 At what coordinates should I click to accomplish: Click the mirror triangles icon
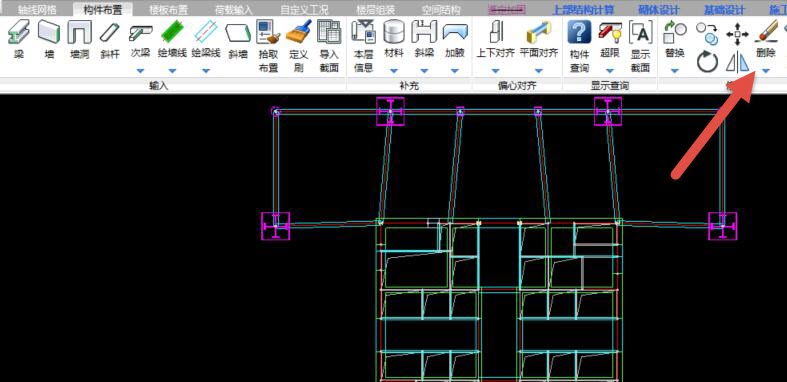click(737, 62)
